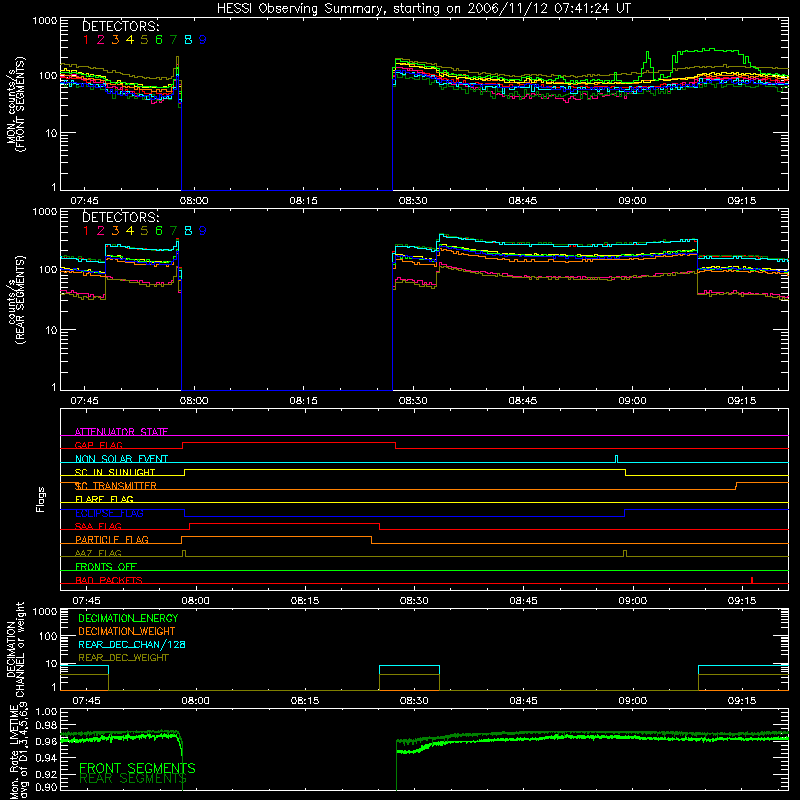This screenshot has height=800, width=800.
Task: Click the ECLIPSE_FLAG label
Action: (x=109, y=513)
